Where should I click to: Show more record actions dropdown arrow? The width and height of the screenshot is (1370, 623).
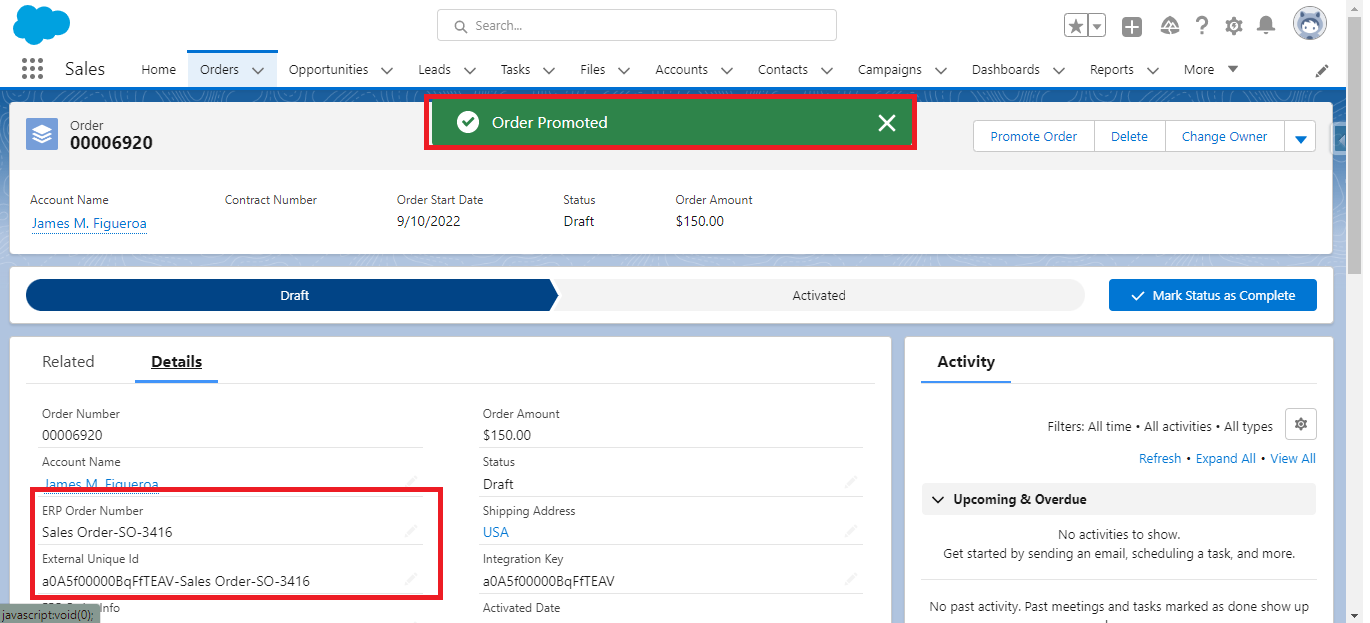pyautogui.click(x=1300, y=137)
